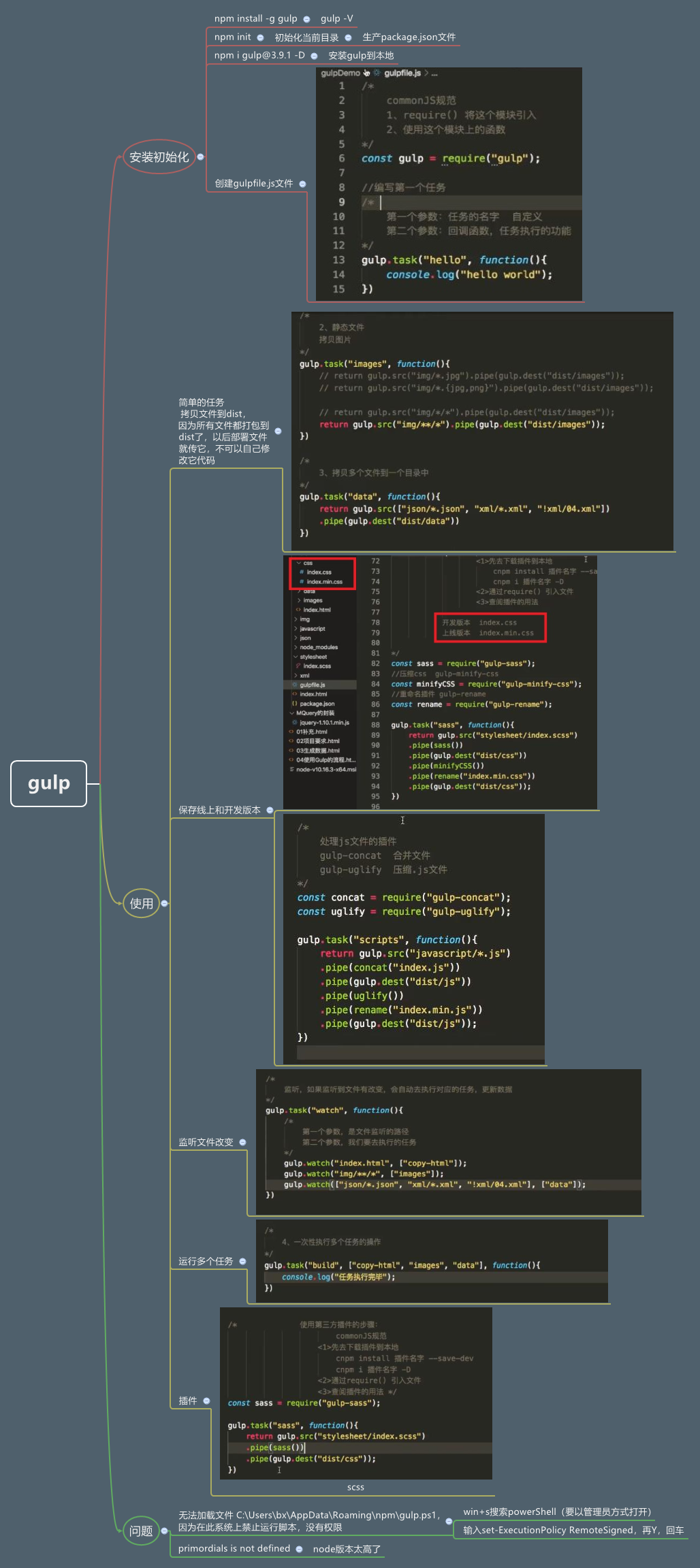Screen dimensions: 700x1568
Task: Select the 无法加载文件 gulp.ps1 problem topic
Action: click(309, 1521)
